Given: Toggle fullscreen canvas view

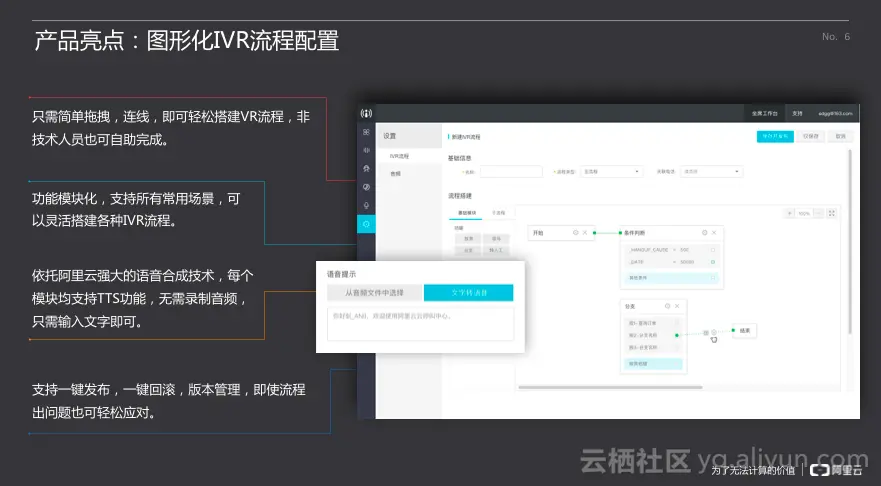Looking at the screenshot, I should [832, 214].
